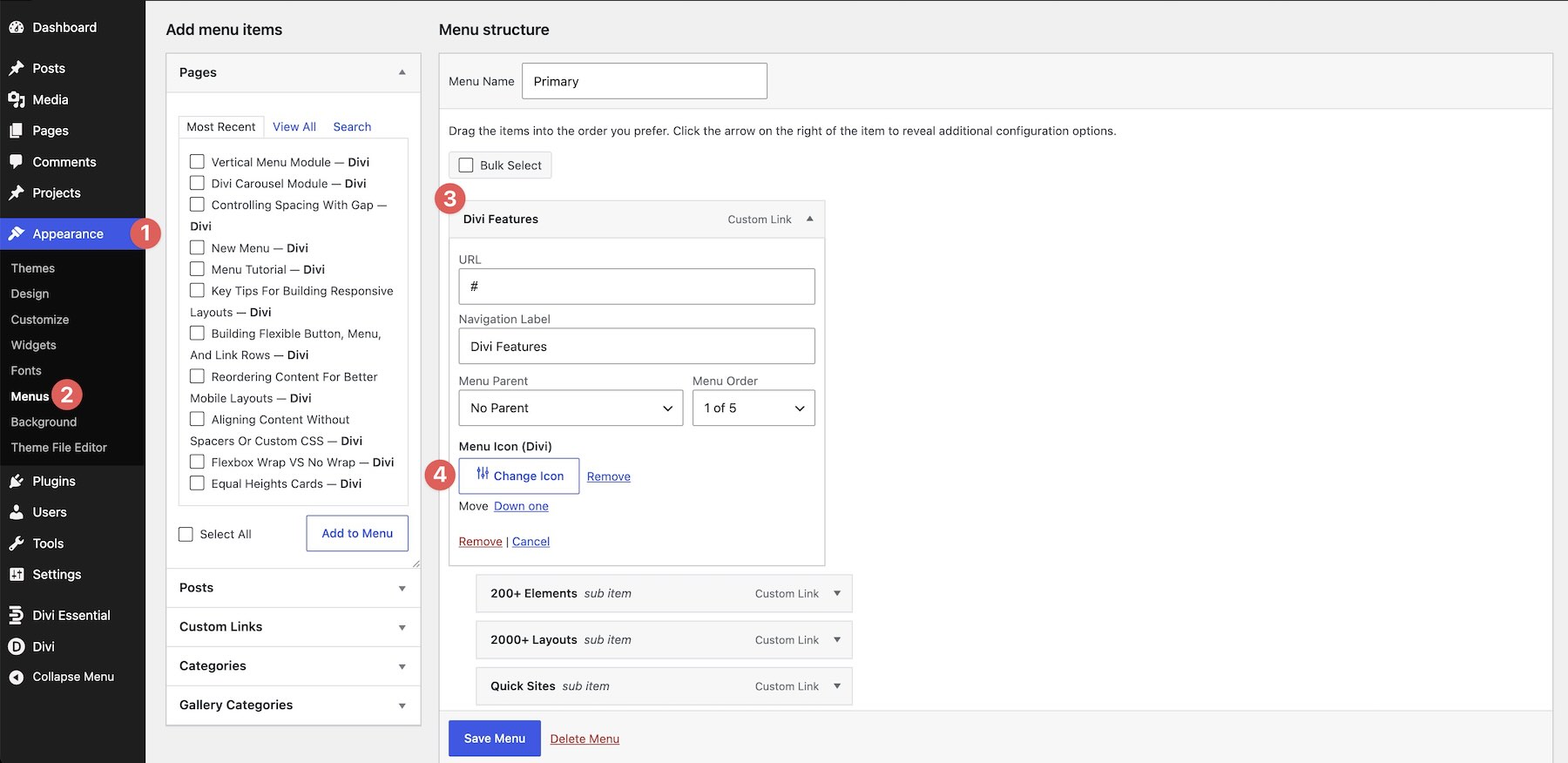Open Widgets in Appearance submenu
The image size is (1568, 763).
[34, 345]
